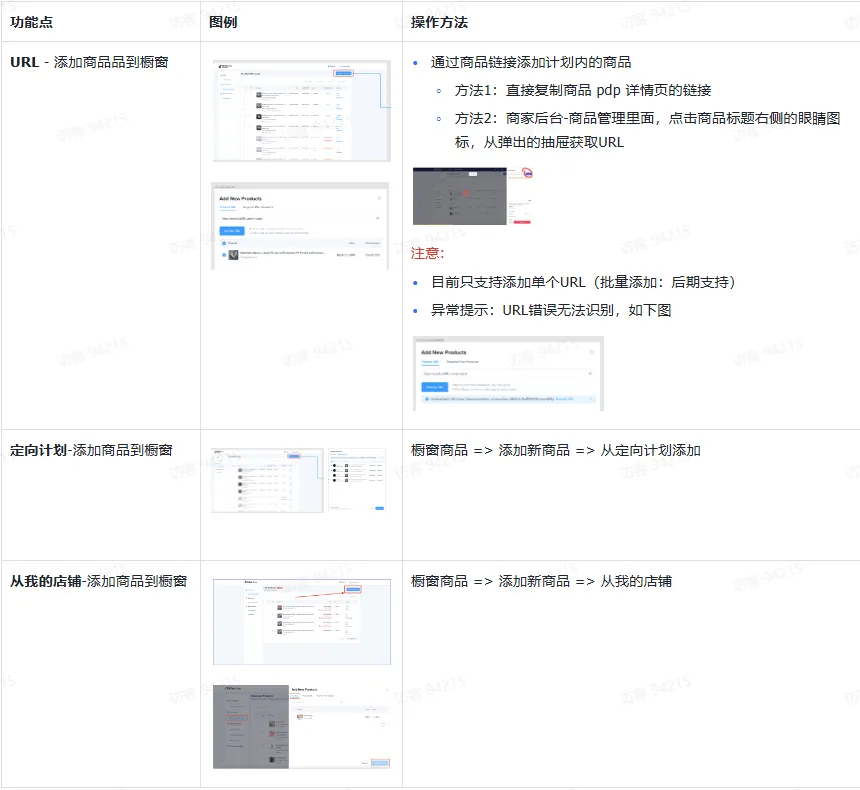Open the dark-sidebar 从我的店铺 screenshot thumbnail
Image resolution: width=860 pixels, height=790 pixels.
click(x=302, y=726)
